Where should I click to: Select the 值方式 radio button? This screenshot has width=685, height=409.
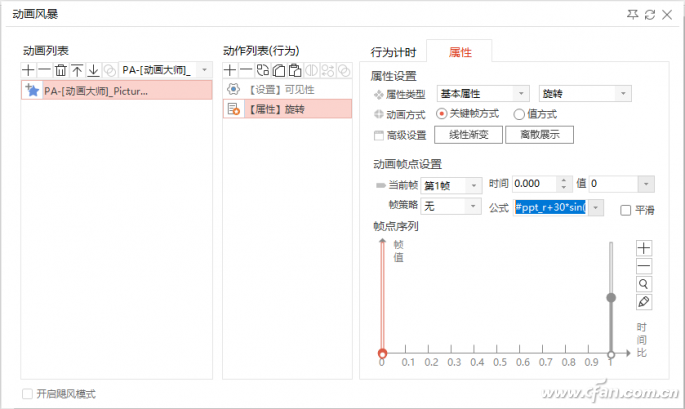pyautogui.click(x=519, y=114)
